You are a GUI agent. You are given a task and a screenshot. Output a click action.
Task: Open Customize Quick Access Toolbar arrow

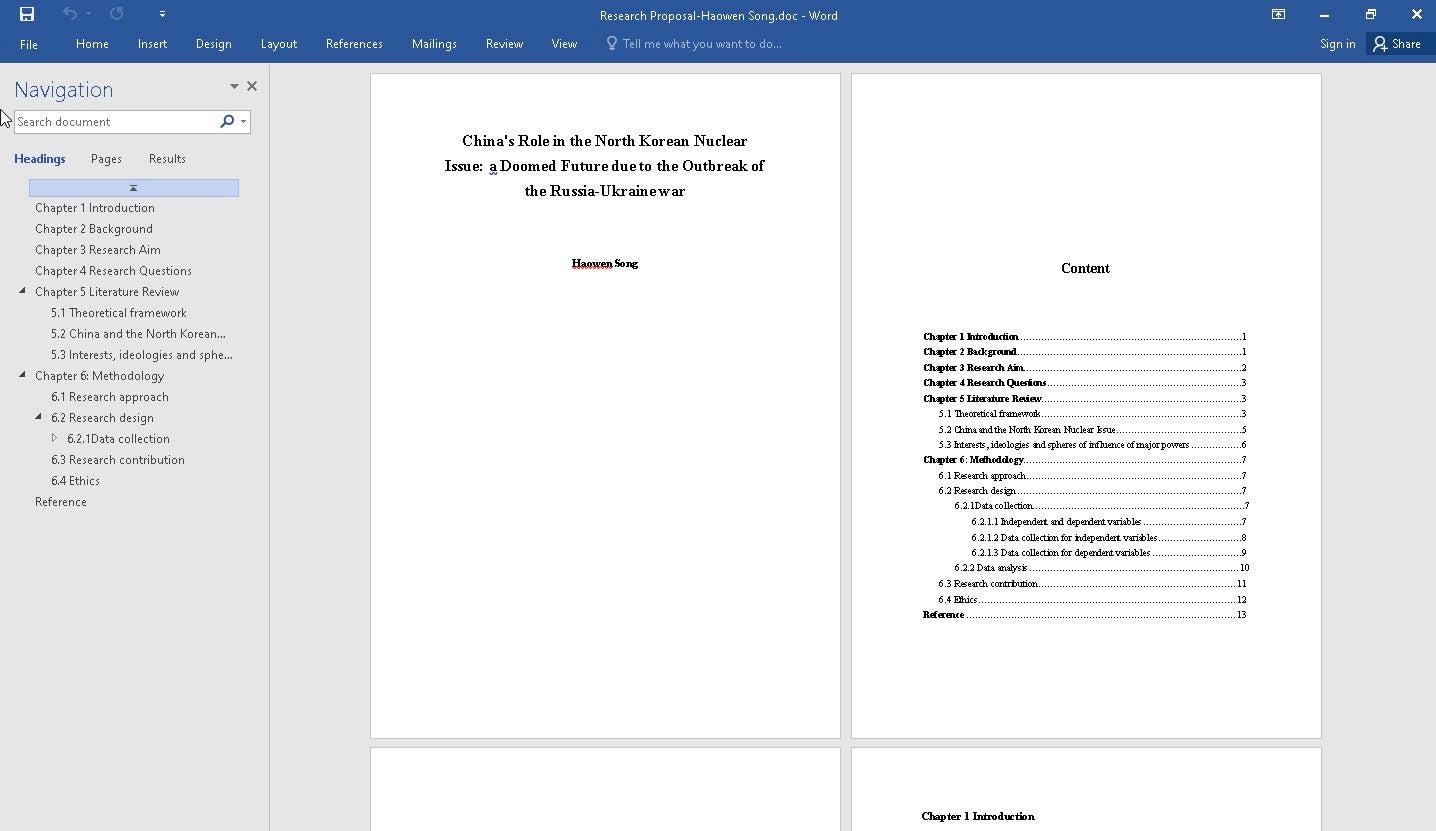162,14
